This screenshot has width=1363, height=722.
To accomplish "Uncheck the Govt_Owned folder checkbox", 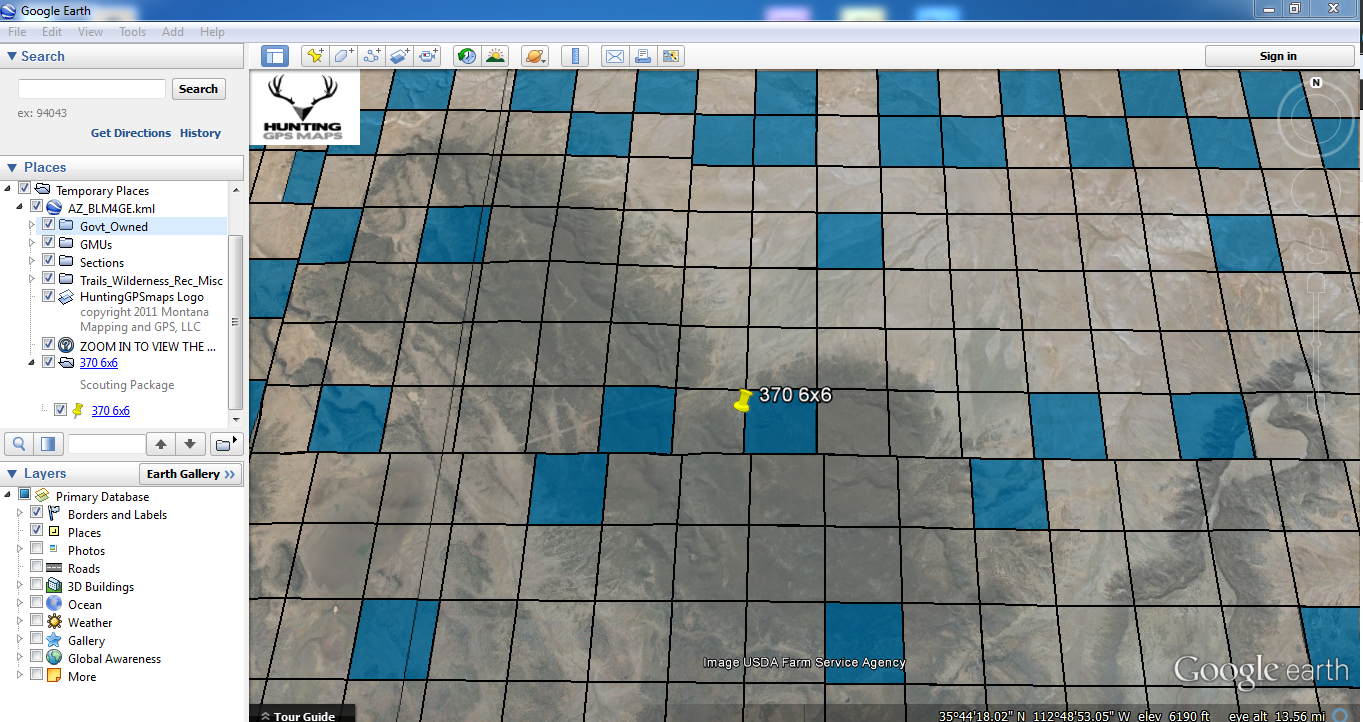I will point(47,226).
